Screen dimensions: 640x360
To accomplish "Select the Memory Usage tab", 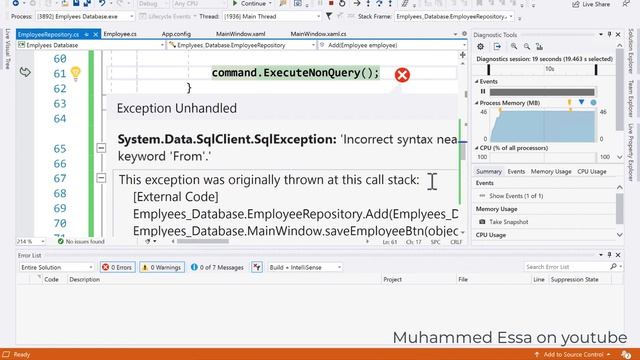I will coord(551,171).
